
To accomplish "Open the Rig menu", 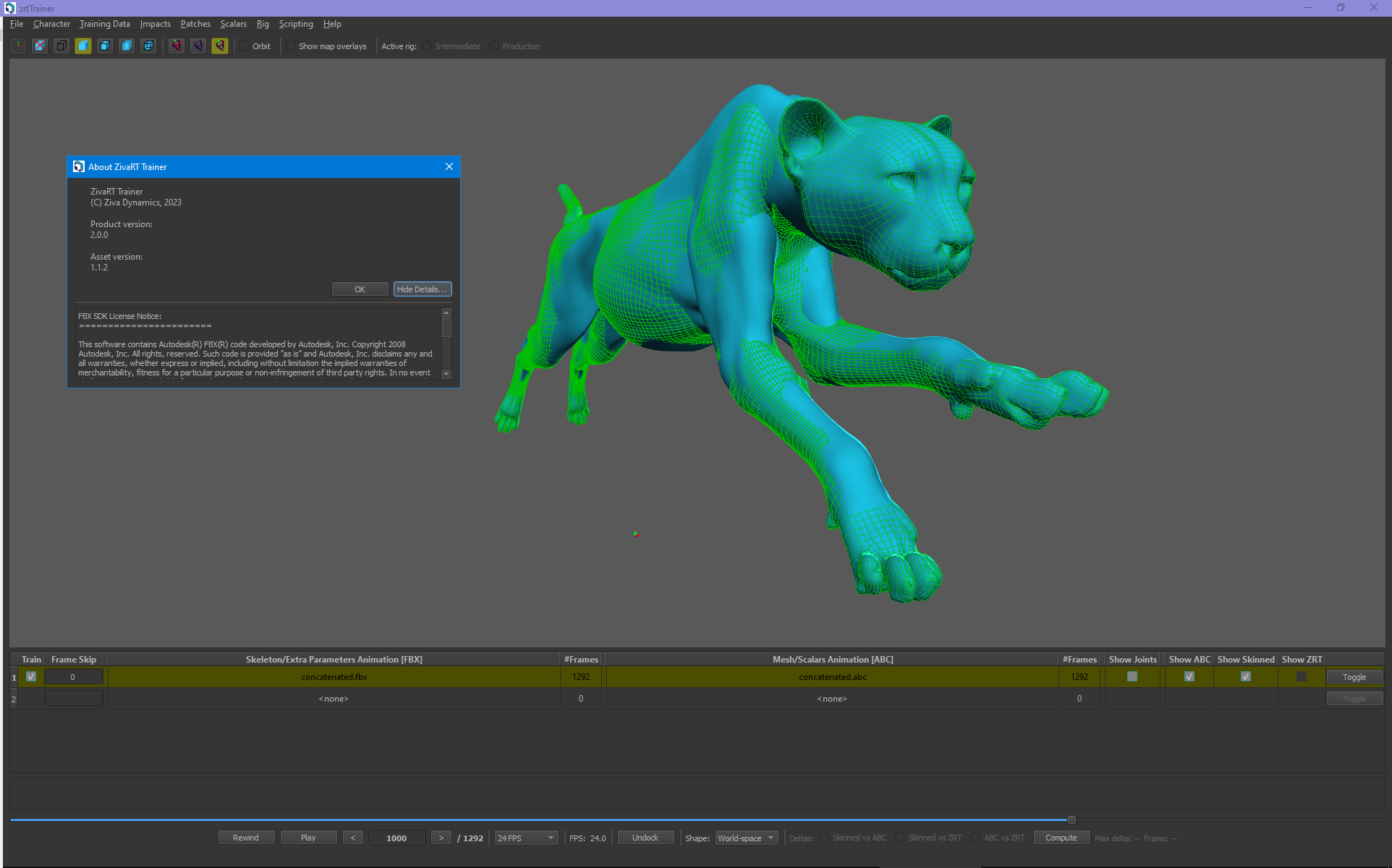I will tap(263, 24).
